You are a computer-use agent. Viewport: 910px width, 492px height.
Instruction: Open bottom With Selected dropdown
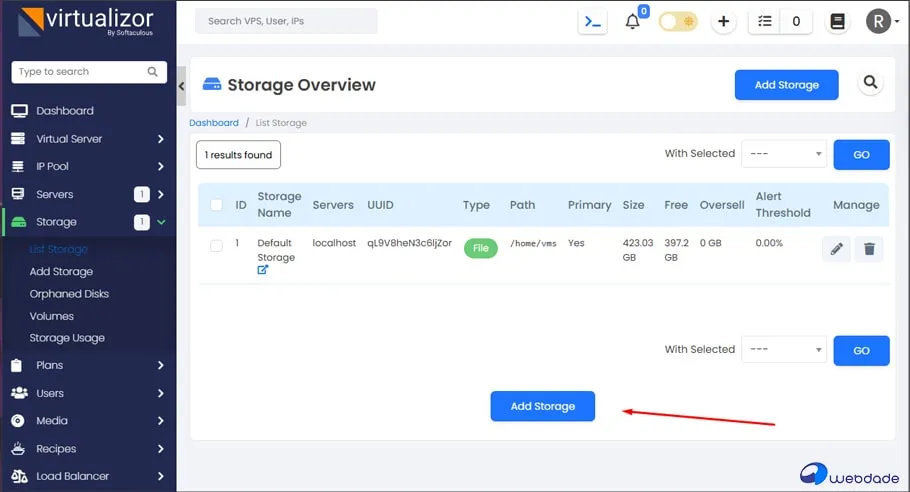(x=784, y=350)
